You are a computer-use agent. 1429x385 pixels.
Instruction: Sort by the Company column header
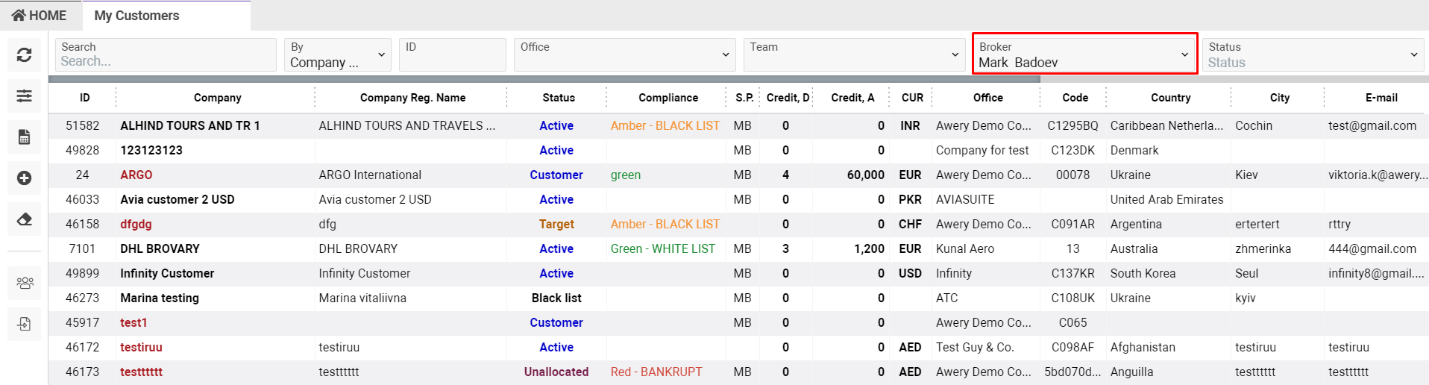tap(218, 98)
